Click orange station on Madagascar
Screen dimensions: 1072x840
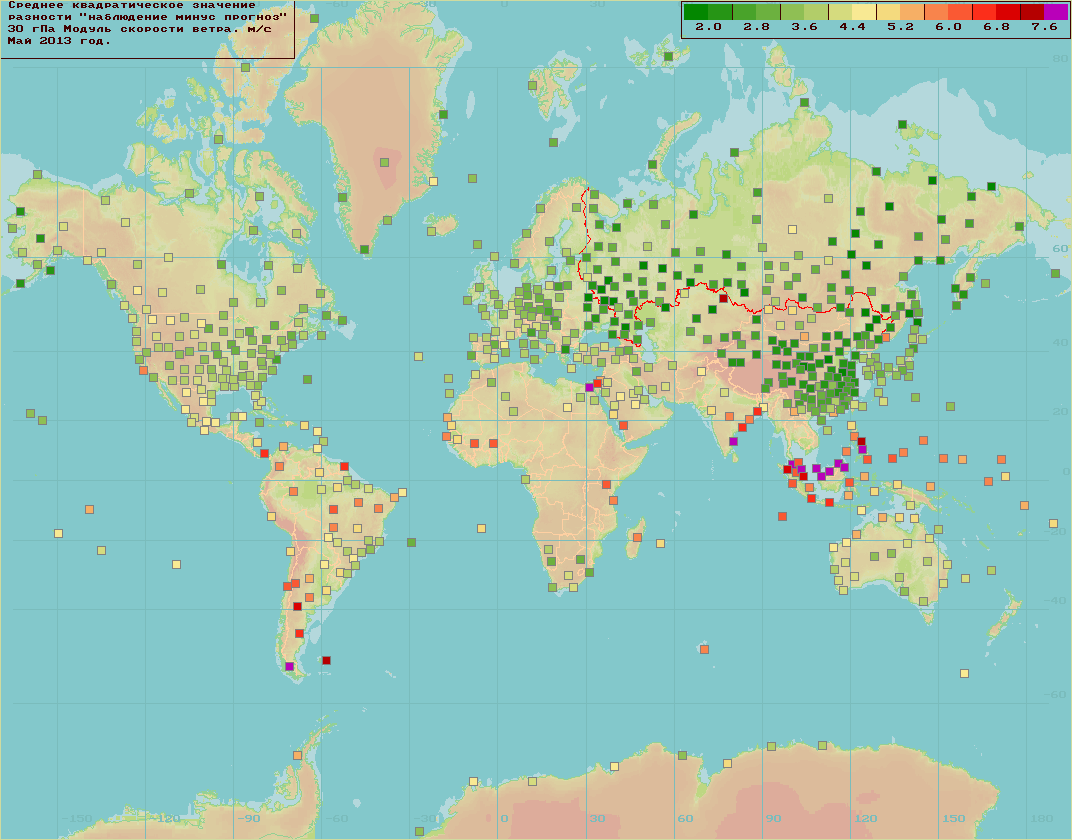[637, 538]
